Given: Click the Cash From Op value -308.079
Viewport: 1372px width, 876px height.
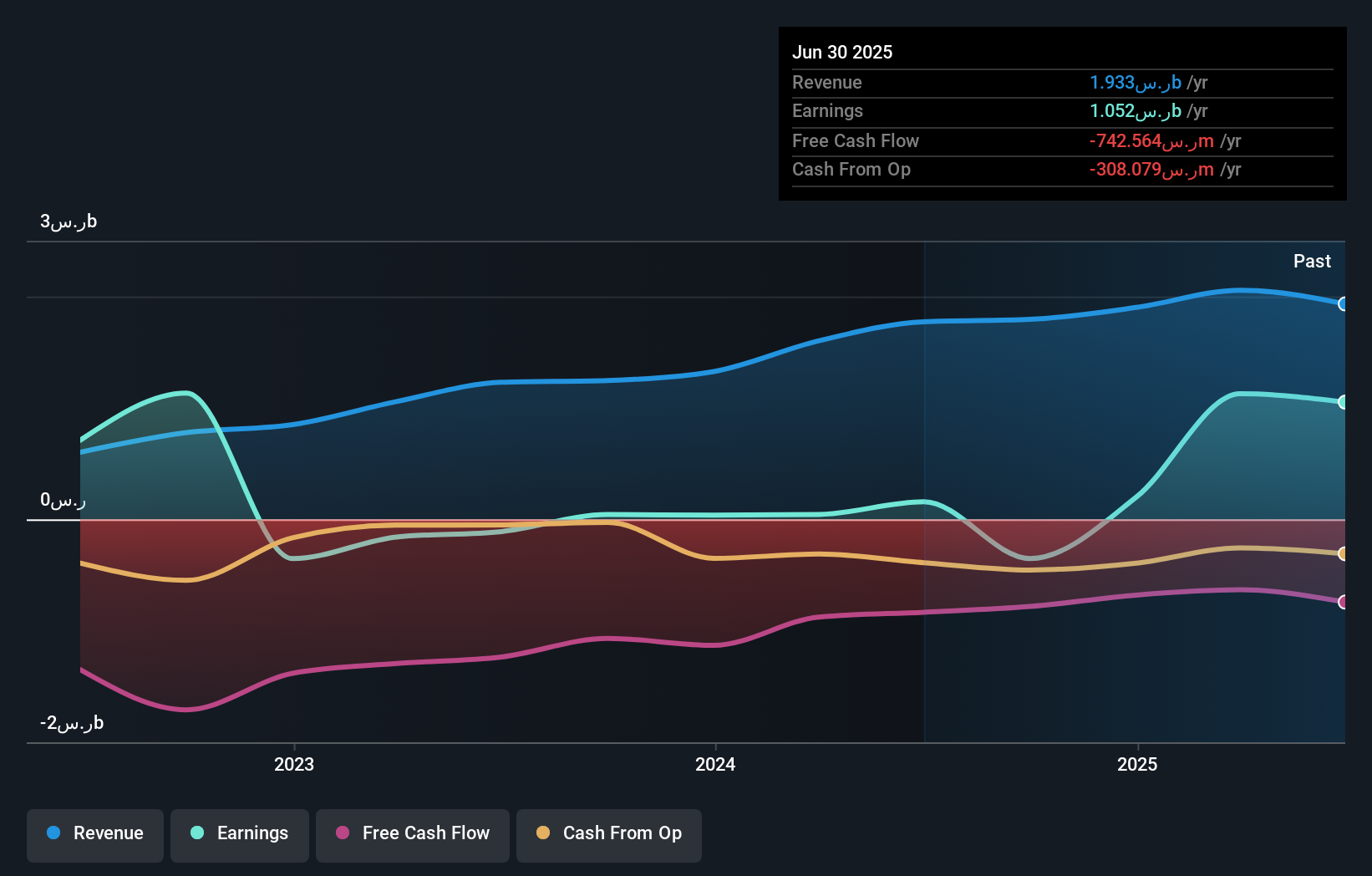Looking at the screenshot, I should [1151, 169].
